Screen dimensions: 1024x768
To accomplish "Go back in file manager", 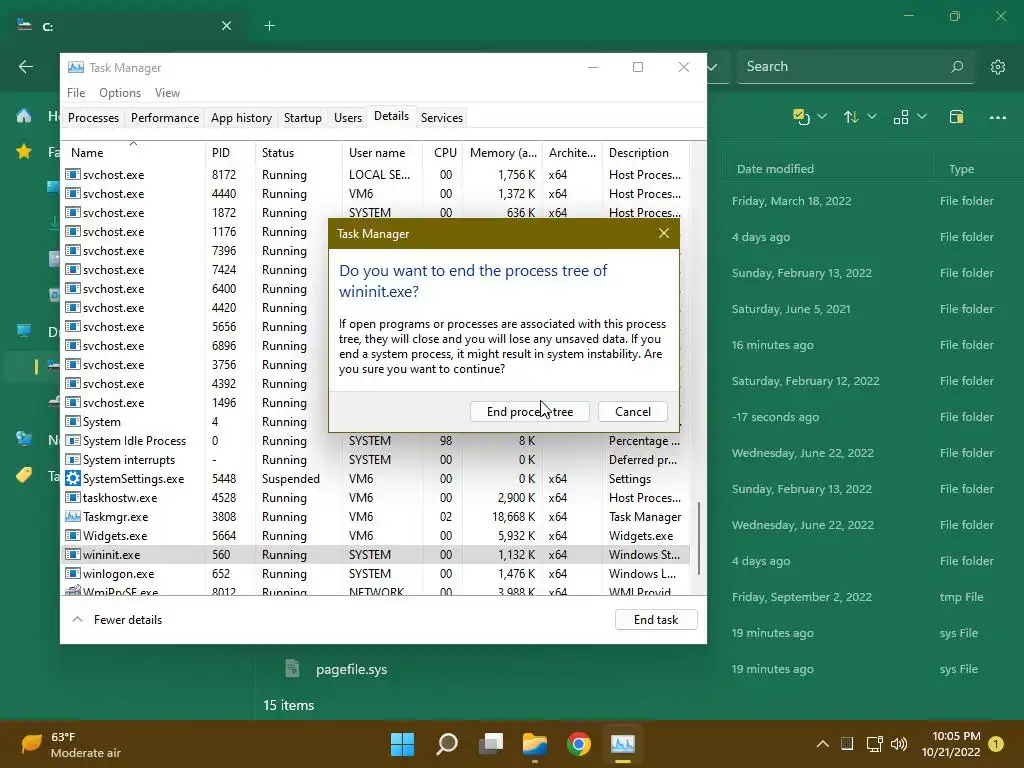I will point(26,67).
